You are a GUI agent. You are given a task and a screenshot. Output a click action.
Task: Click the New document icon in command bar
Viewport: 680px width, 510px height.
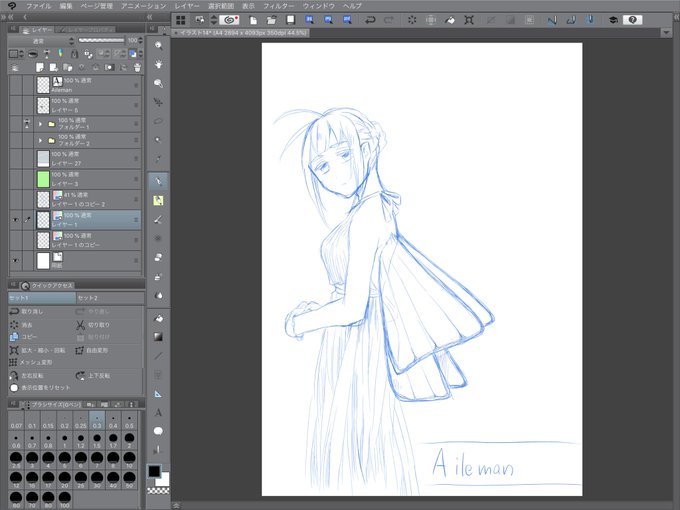(x=253, y=20)
